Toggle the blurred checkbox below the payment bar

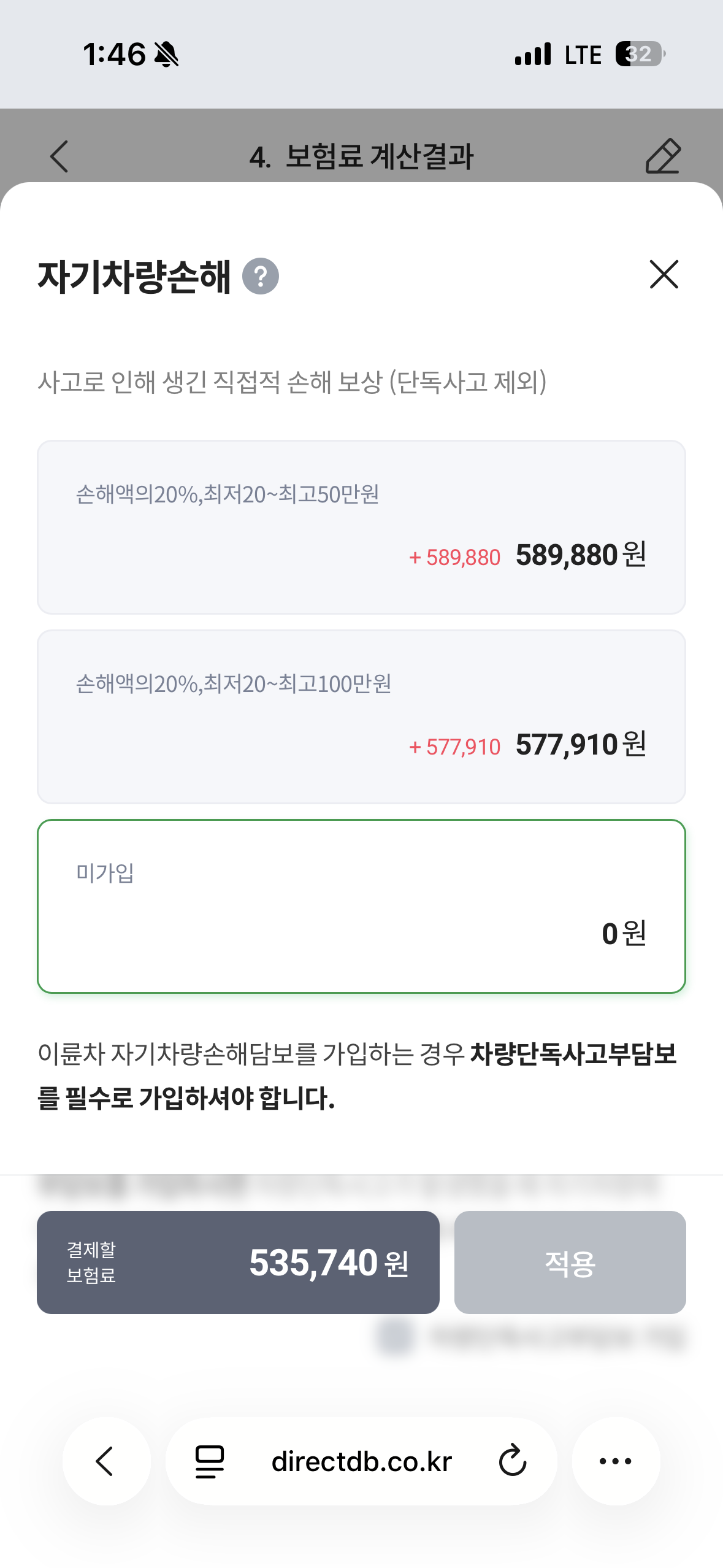click(396, 1337)
